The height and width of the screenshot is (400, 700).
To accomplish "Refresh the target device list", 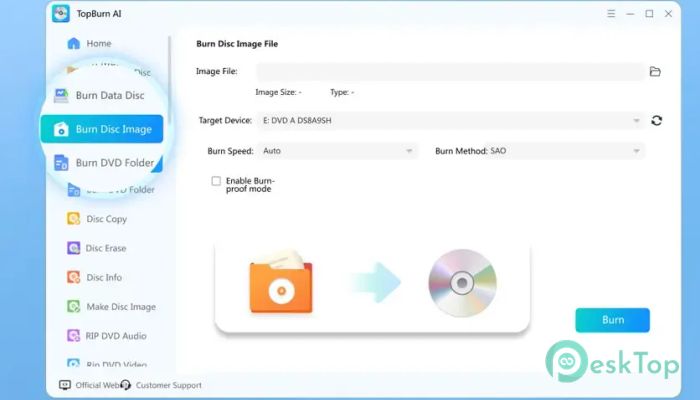I will click(656, 121).
